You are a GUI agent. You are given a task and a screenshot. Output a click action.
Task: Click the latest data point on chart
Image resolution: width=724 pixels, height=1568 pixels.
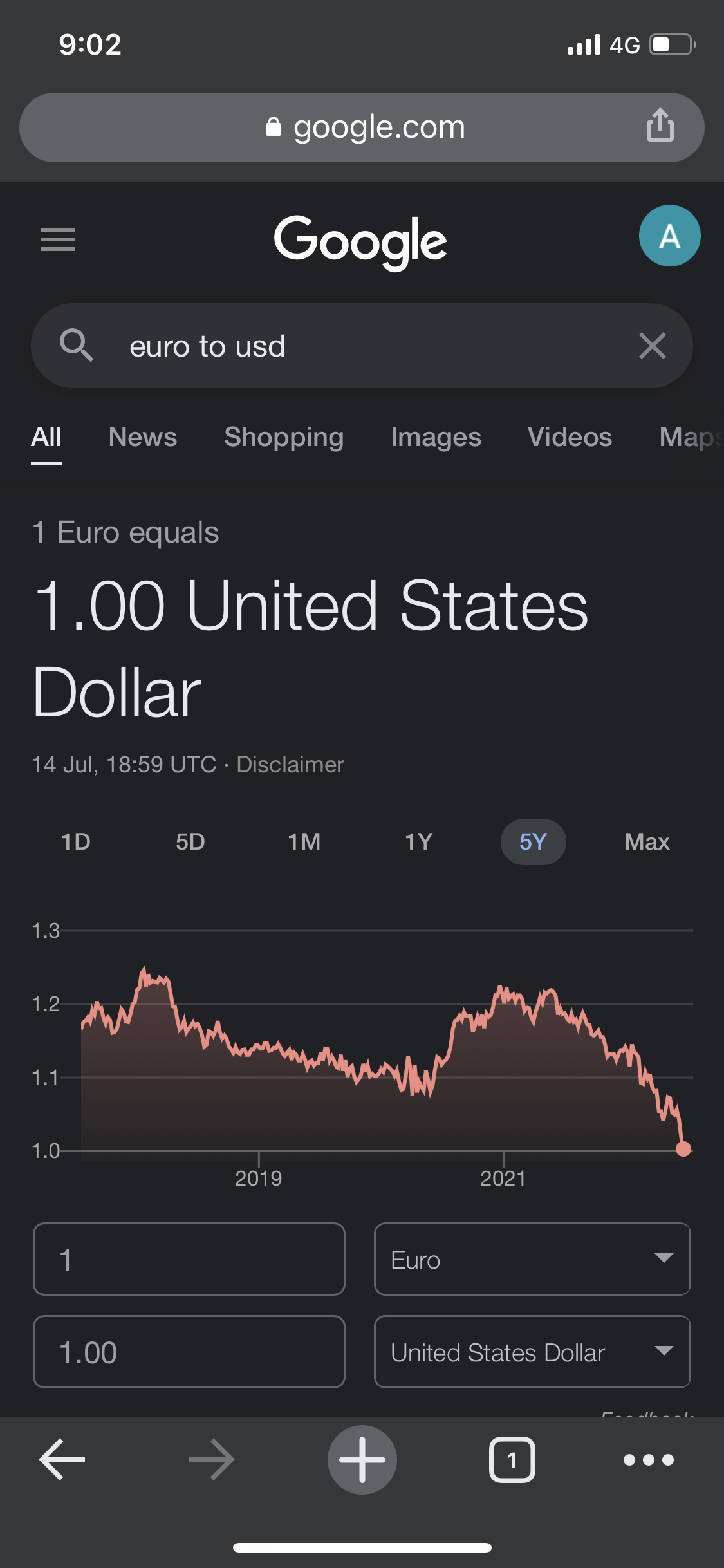coord(683,1149)
